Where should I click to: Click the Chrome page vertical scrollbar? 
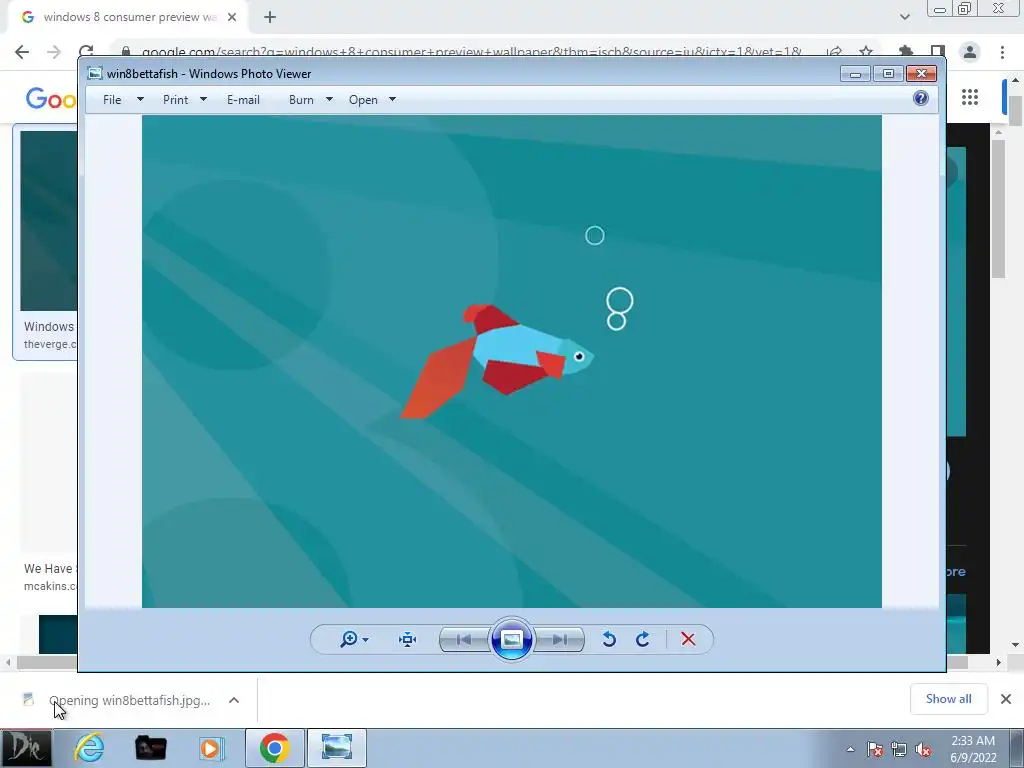1016,111
